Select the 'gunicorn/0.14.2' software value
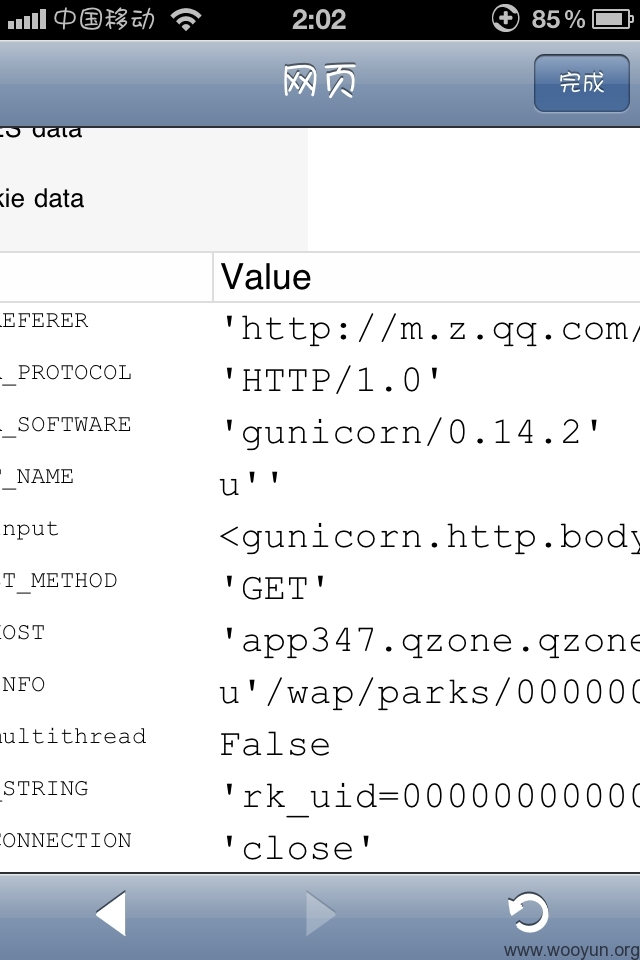The image size is (640, 960). [x=411, y=433]
